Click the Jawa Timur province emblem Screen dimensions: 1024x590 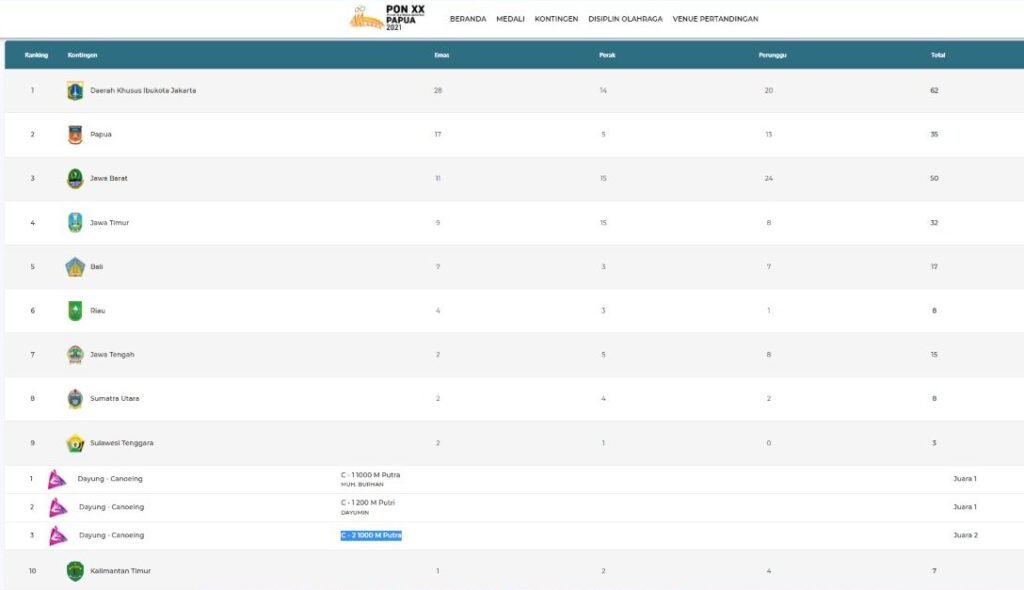tap(75, 223)
